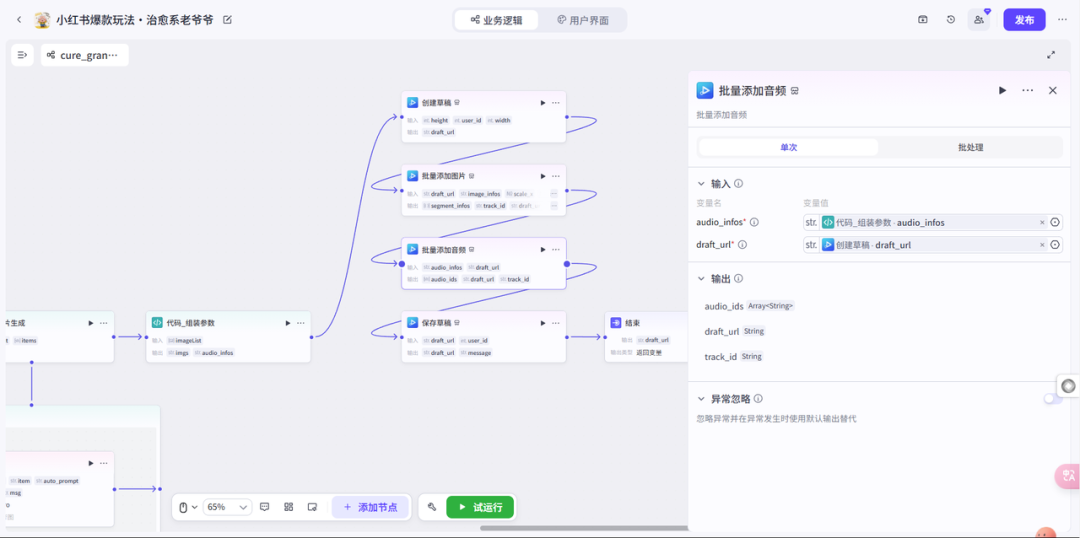1080x538 pixels.
Task: Open version history clock icon
Action: click(951, 20)
